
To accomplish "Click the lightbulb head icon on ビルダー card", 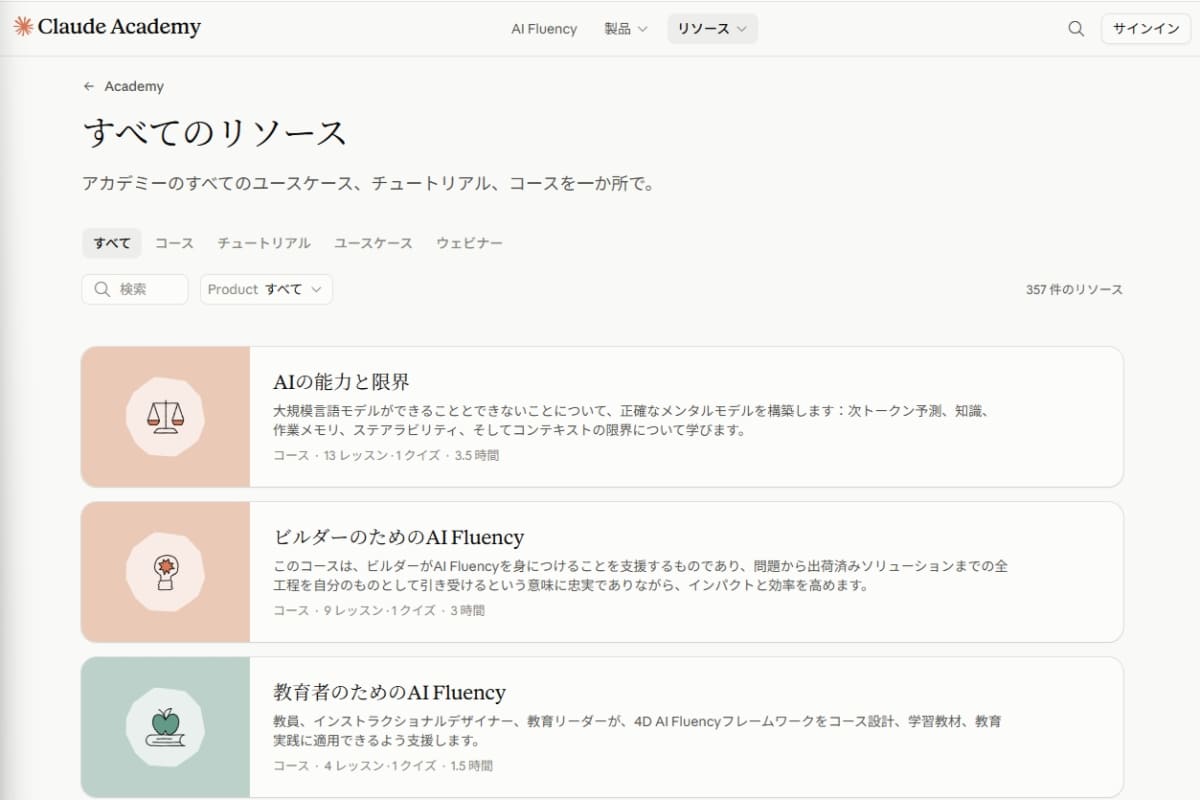I will pyautogui.click(x=165, y=572).
